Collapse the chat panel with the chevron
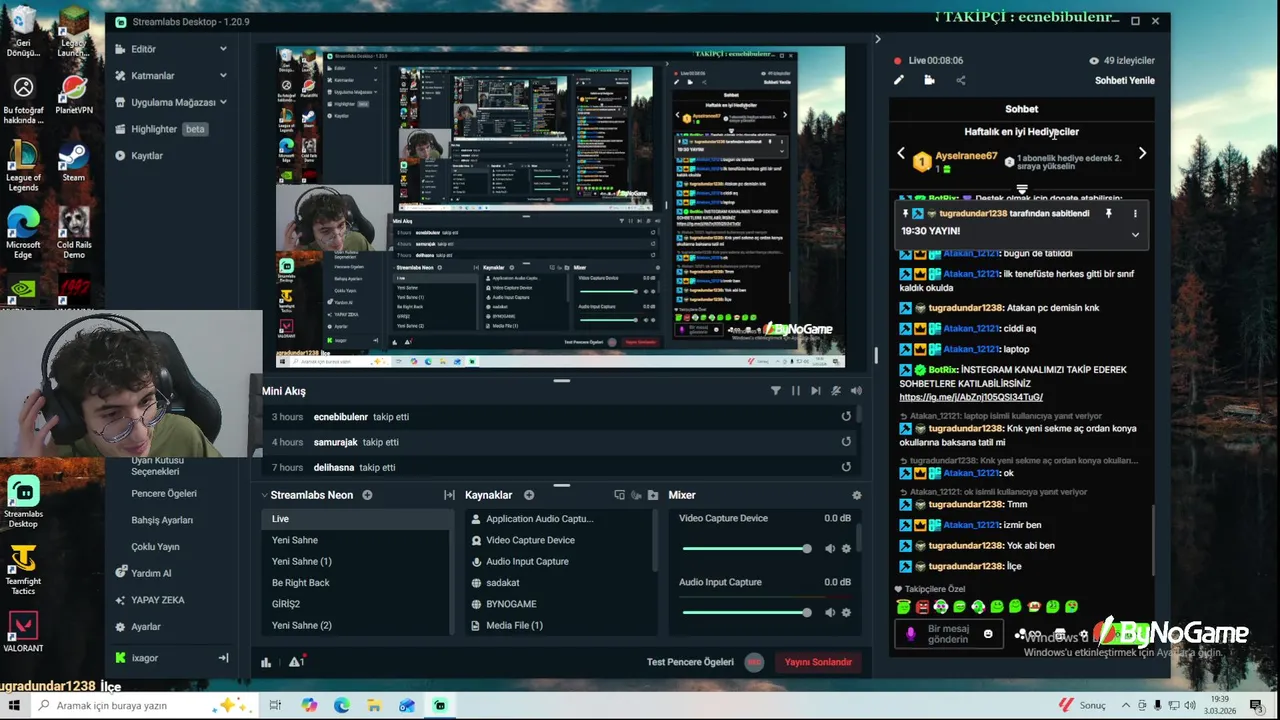Screen dimensions: 1280x720 tap(877, 39)
